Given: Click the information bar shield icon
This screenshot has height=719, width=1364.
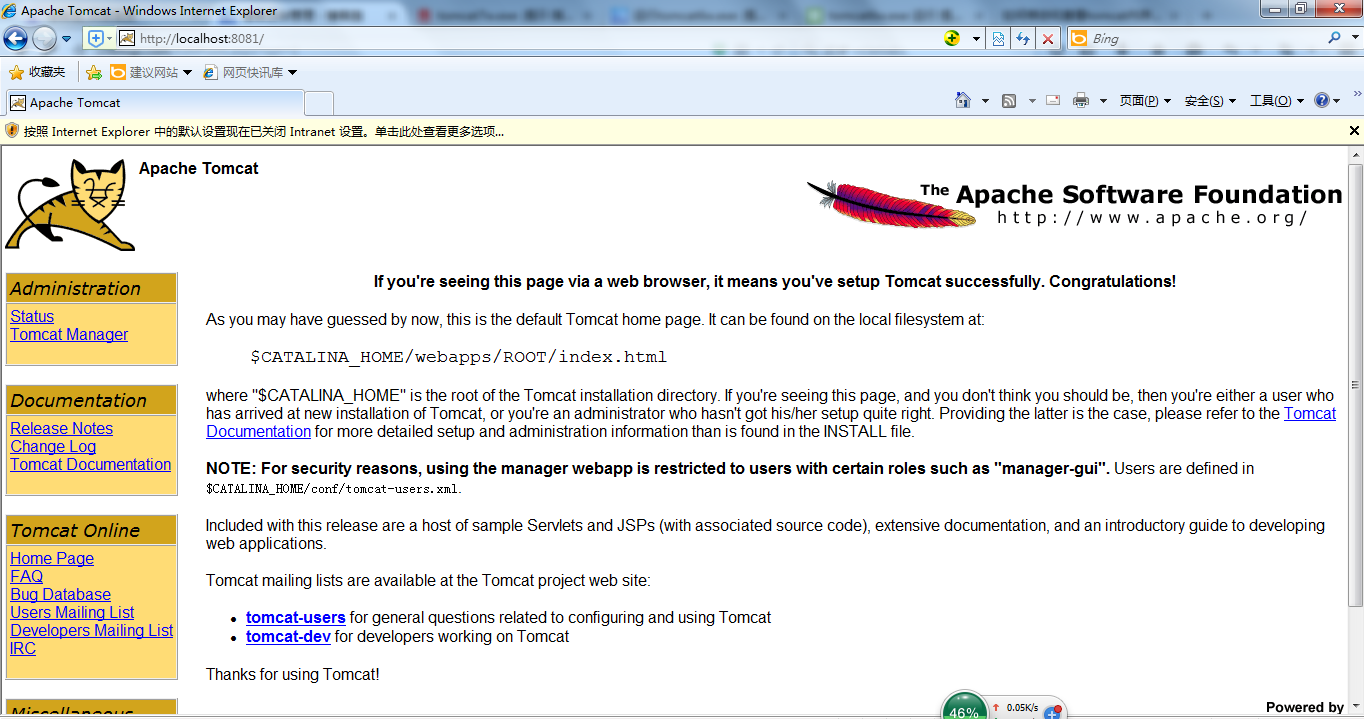Looking at the screenshot, I should 12,131.
